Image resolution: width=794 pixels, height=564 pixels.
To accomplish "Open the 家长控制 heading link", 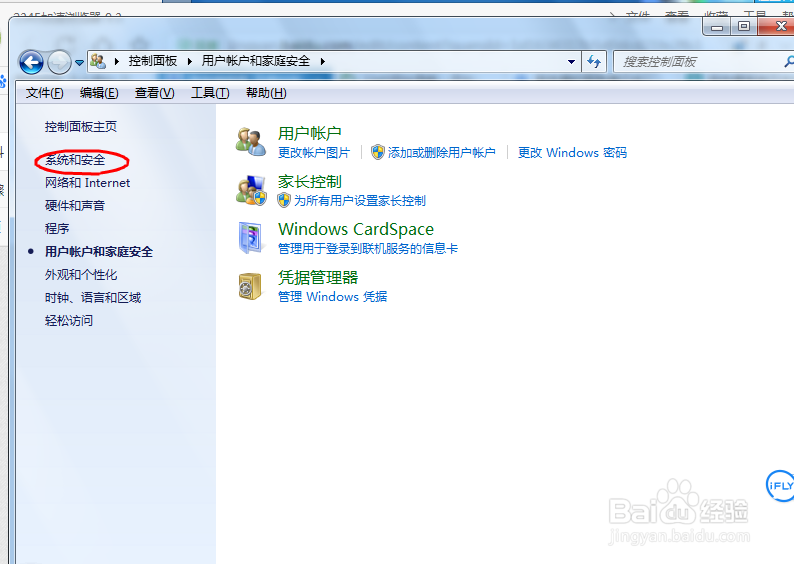I will pos(309,182).
